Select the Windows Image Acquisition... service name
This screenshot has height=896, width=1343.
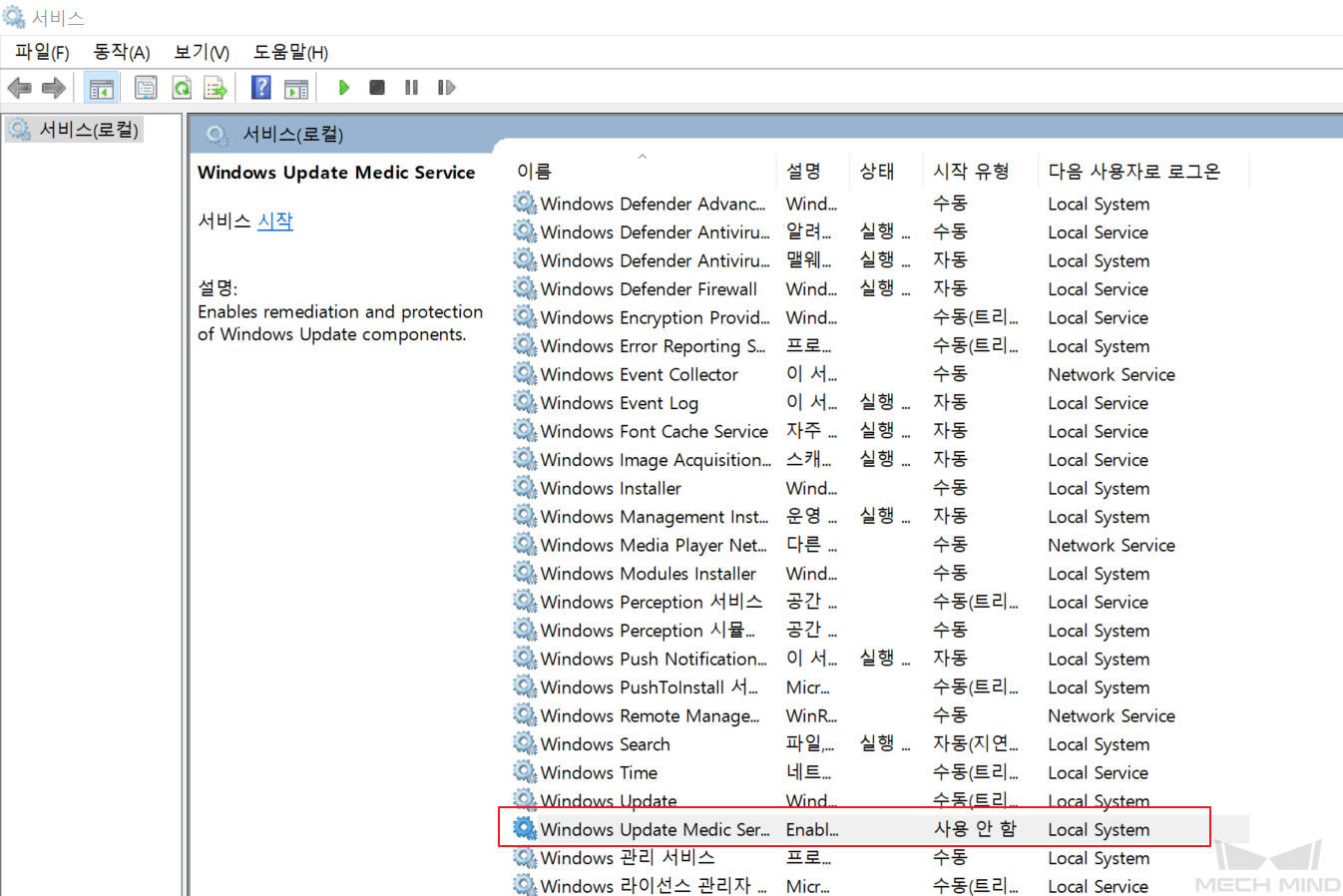pyautogui.click(x=656, y=460)
